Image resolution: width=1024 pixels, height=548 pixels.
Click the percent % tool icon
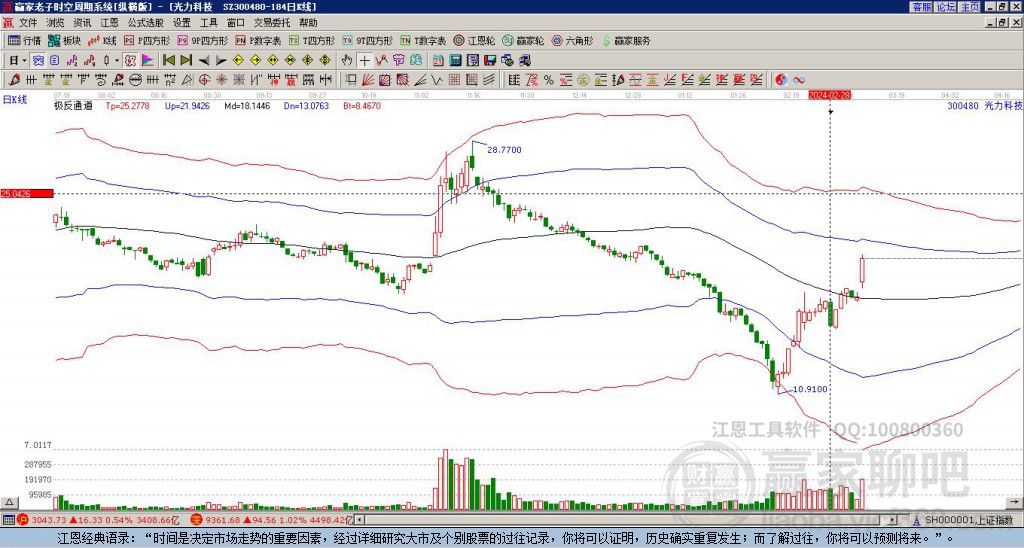point(549,80)
